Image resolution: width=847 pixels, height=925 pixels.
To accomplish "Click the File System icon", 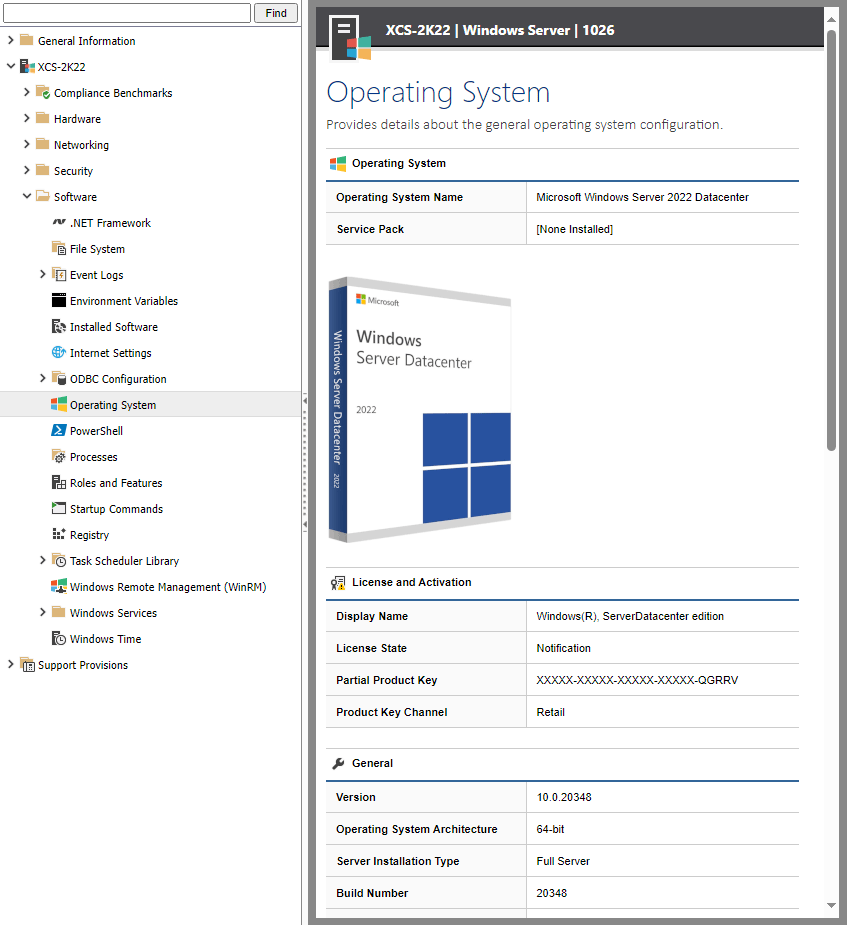I will (59, 248).
